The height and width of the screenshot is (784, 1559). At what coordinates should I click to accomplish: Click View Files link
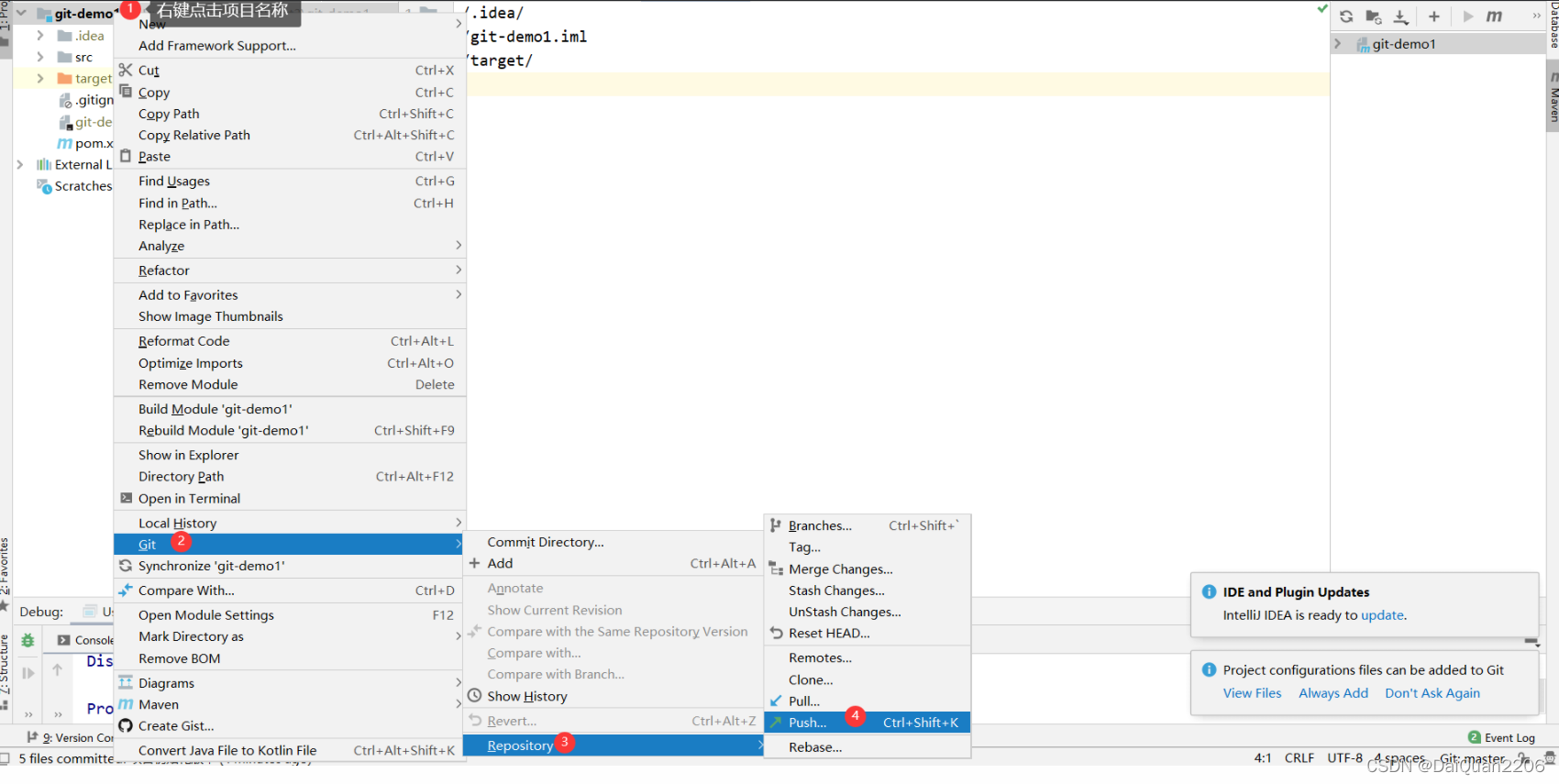1253,693
